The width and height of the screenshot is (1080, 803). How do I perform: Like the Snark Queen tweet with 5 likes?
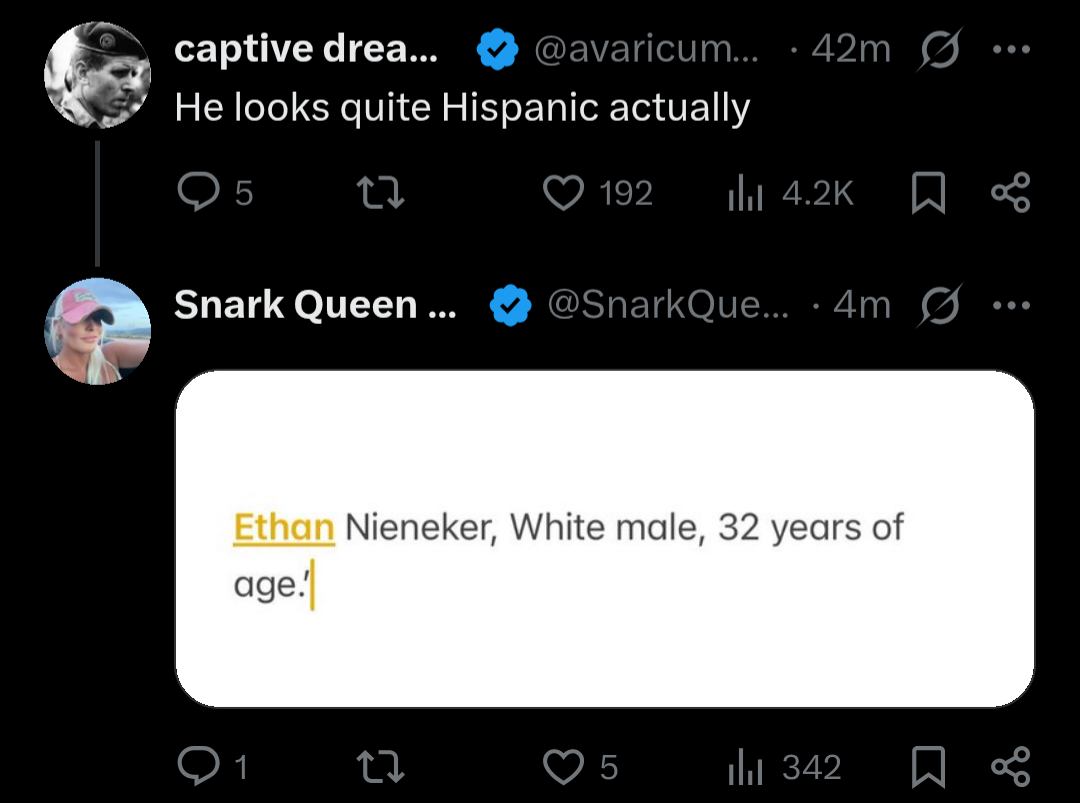click(563, 767)
